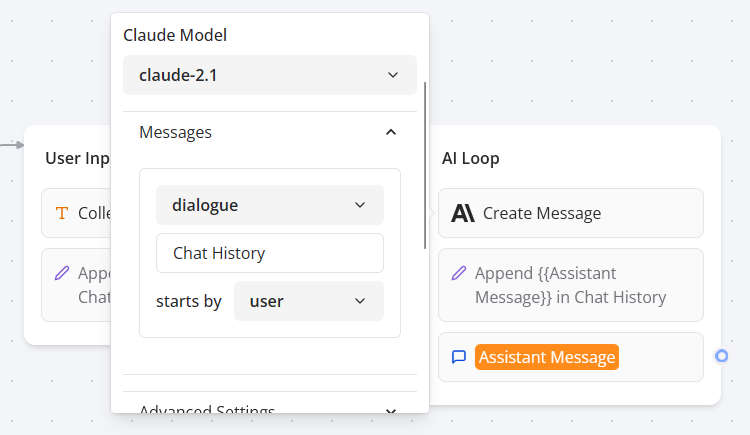Select the AI Loop group title
Viewport: 750px width, 435px height.
coord(470,158)
